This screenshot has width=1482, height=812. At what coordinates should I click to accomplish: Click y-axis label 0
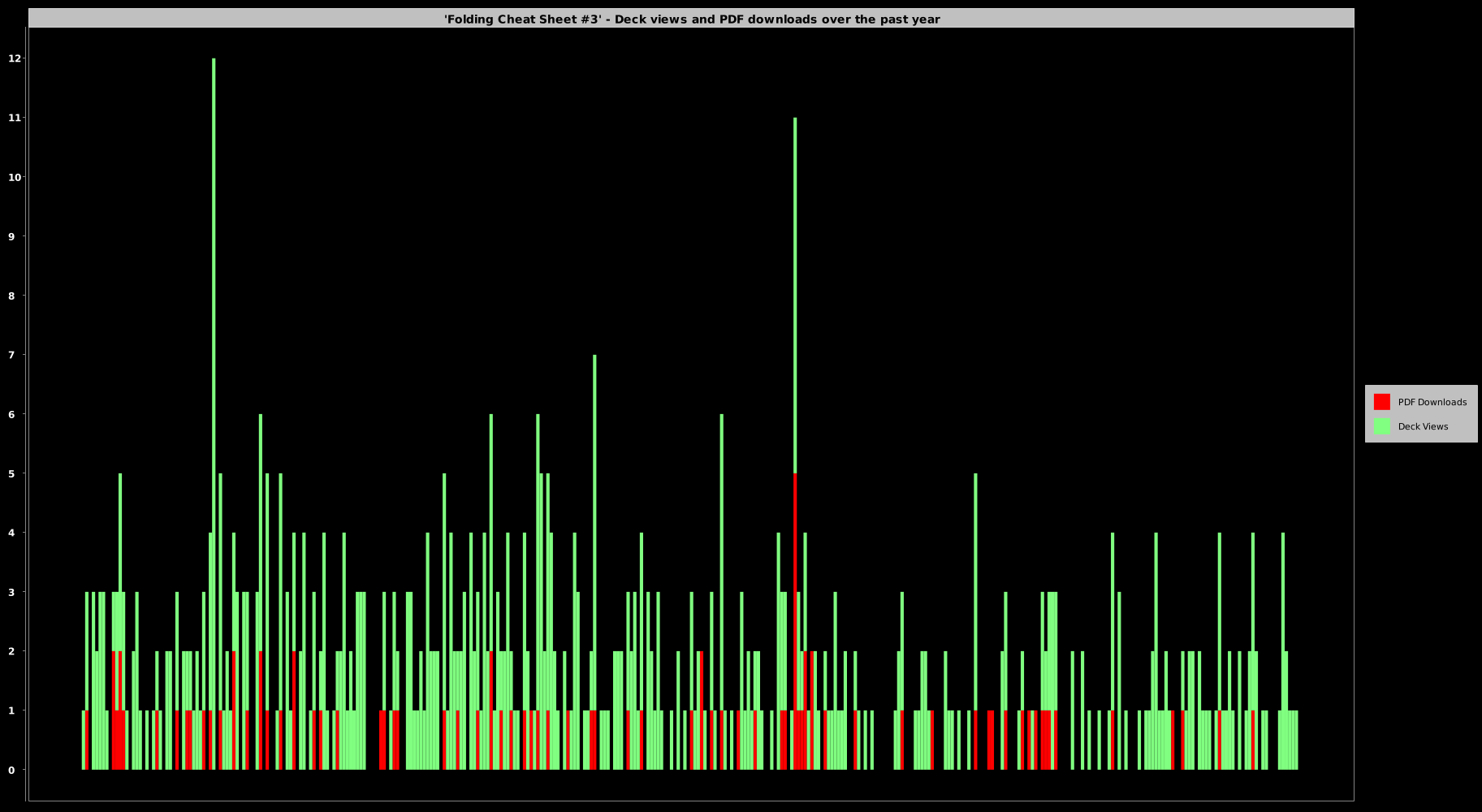point(11,770)
